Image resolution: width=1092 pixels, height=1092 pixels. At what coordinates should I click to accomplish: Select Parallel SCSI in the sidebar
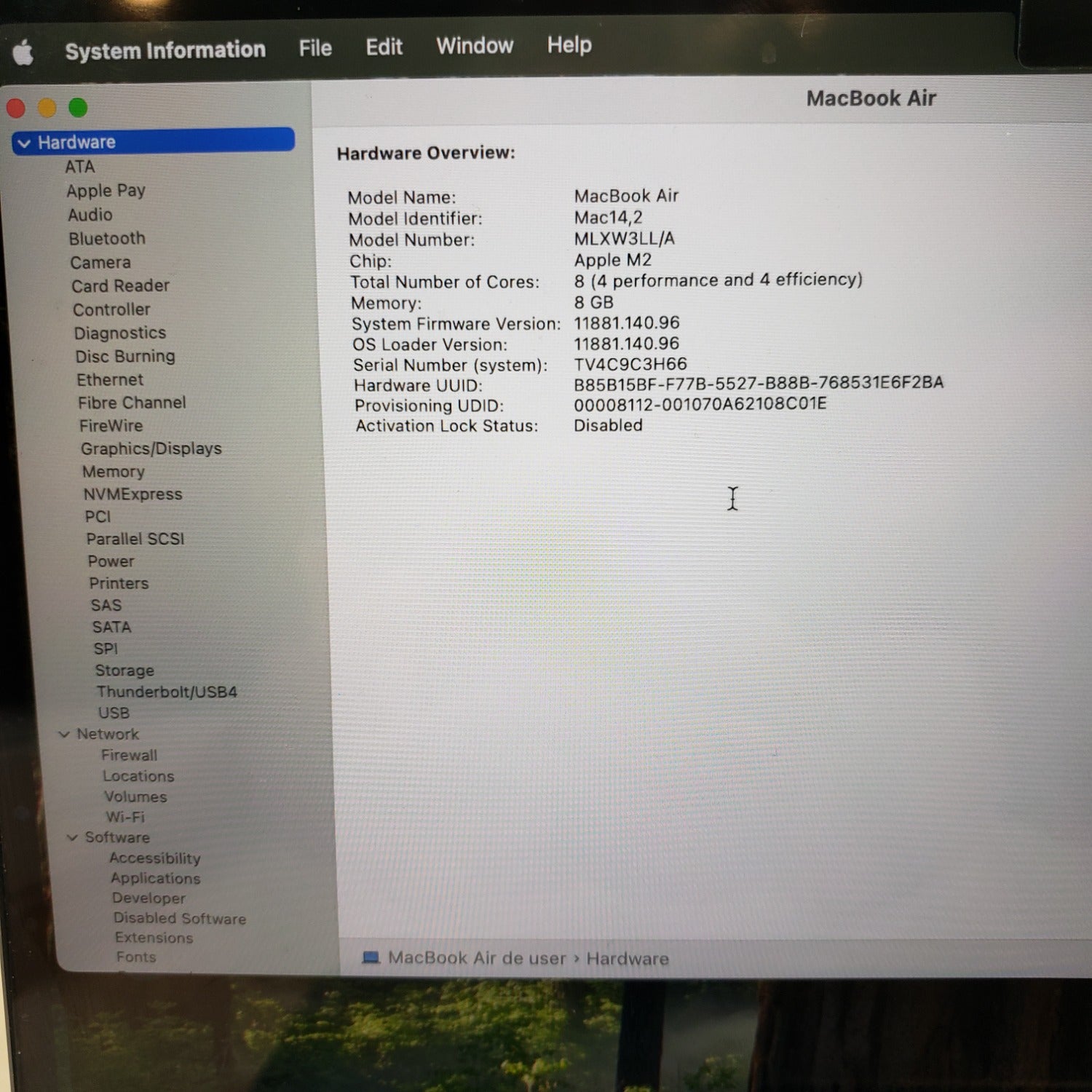tap(135, 539)
